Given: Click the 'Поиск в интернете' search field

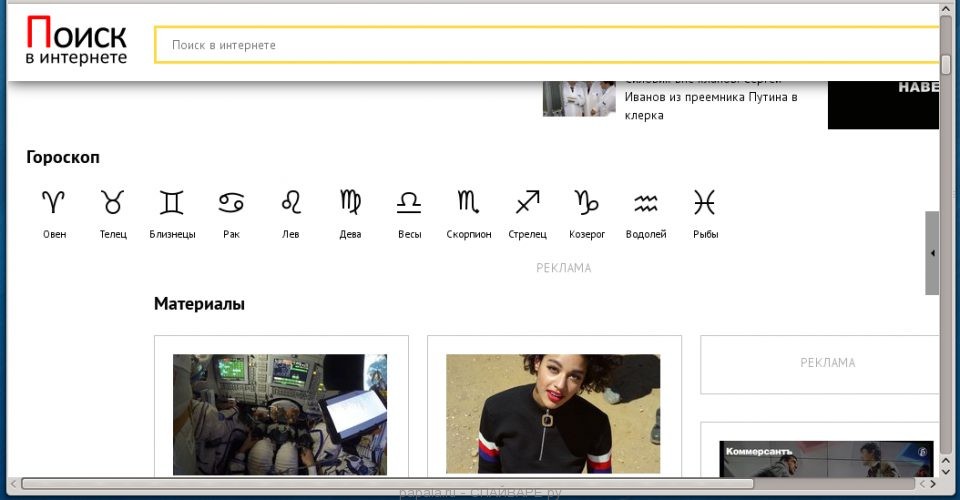Looking at the screenshot, I should 550,45.
